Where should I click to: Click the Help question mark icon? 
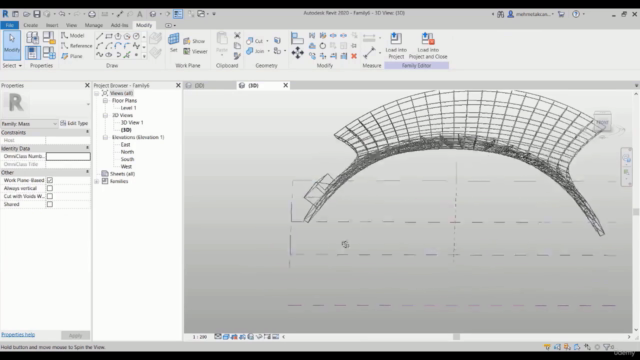click(x=576, y=14)
